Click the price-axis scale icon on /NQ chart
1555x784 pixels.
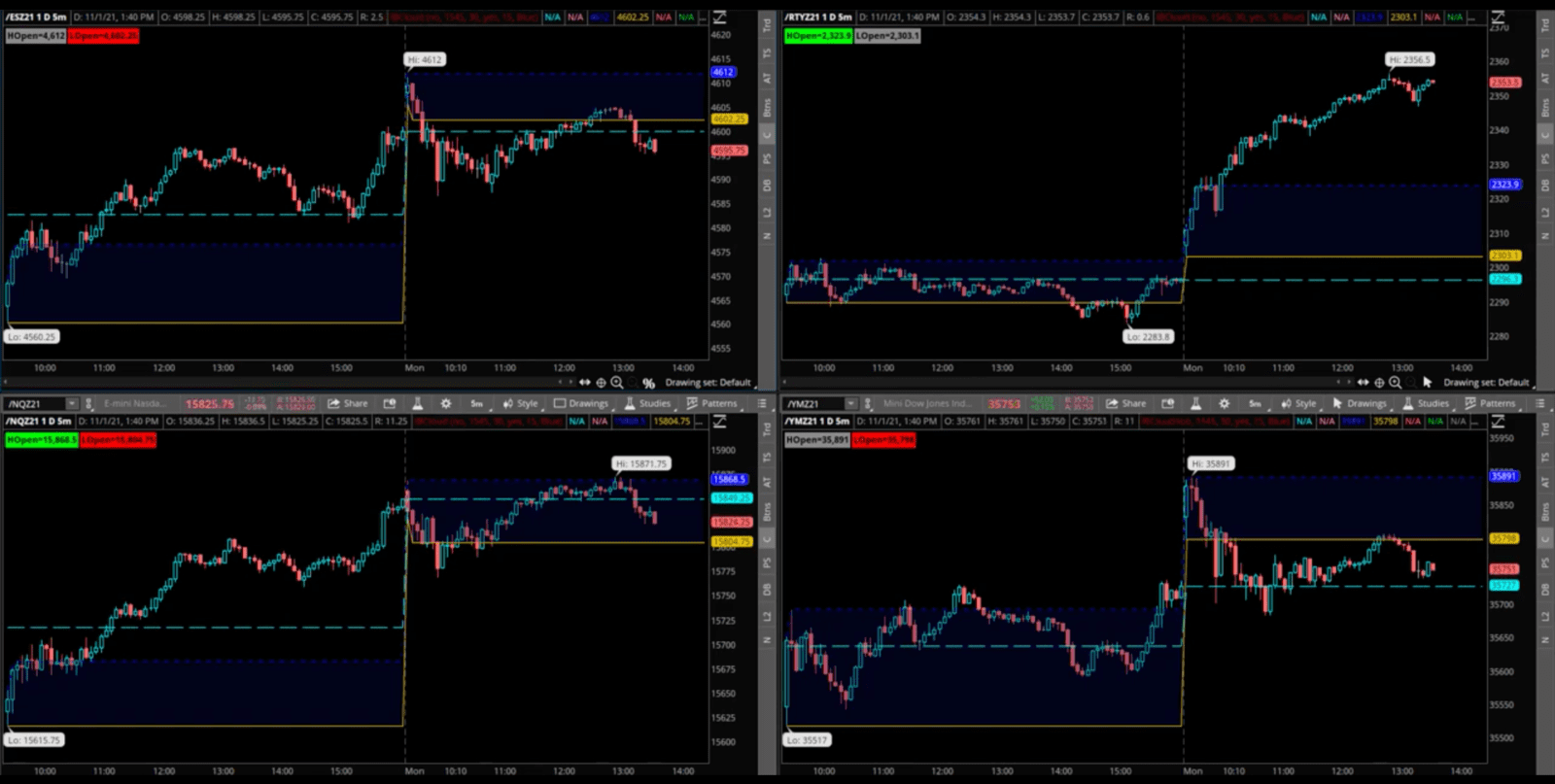[x=720, y=421]
